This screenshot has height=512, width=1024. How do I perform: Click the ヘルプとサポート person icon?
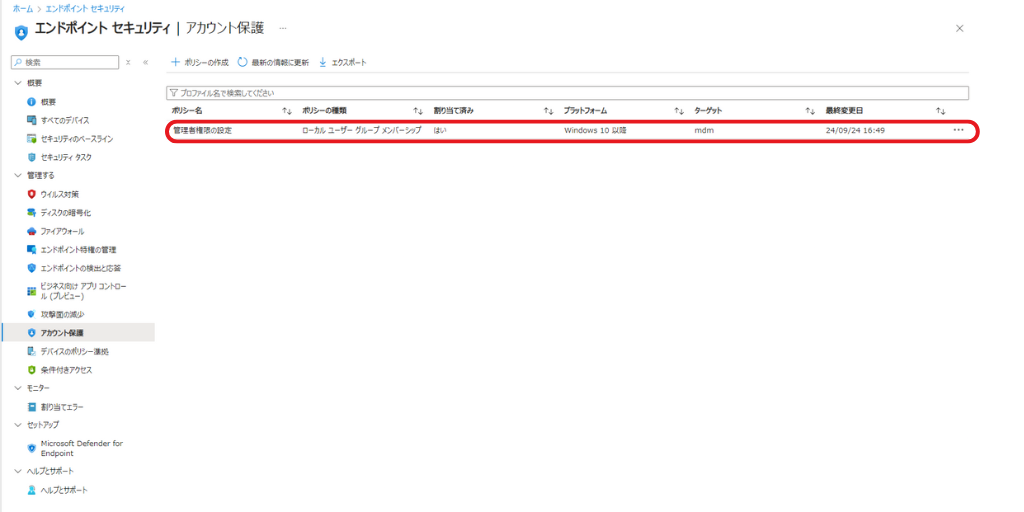click(x=31, y=490)
